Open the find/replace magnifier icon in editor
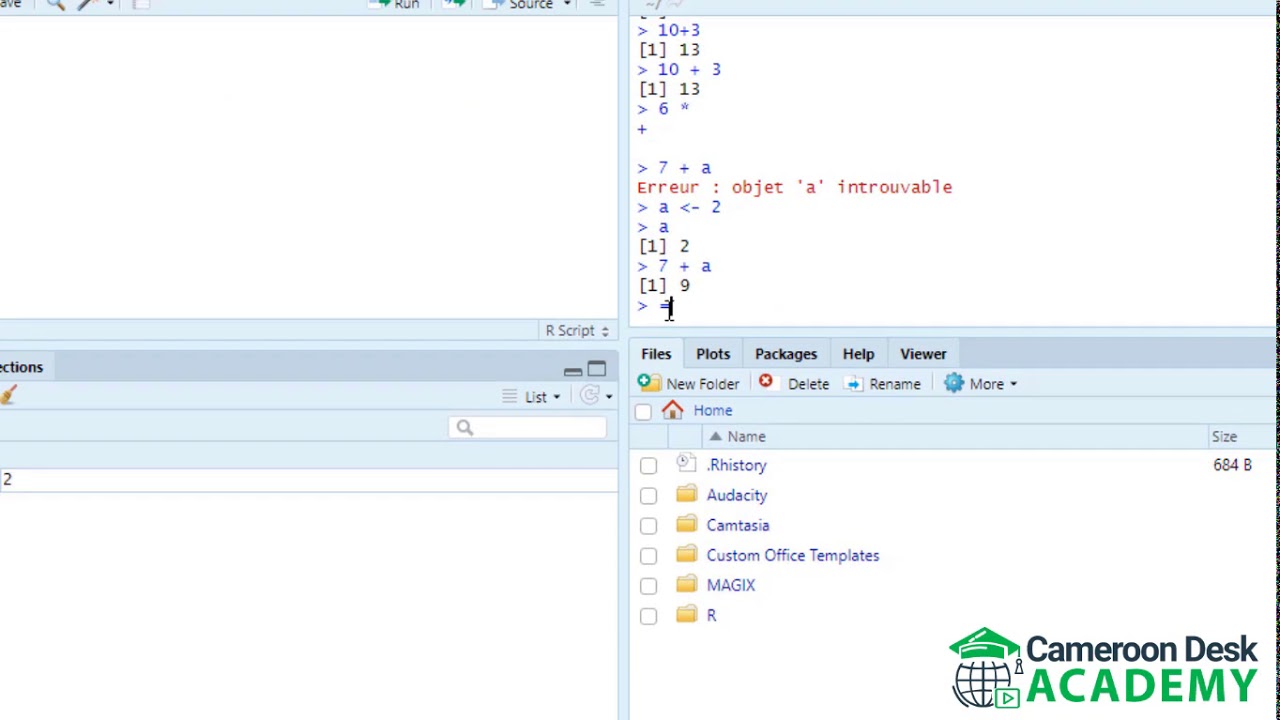 coord(56,4)
